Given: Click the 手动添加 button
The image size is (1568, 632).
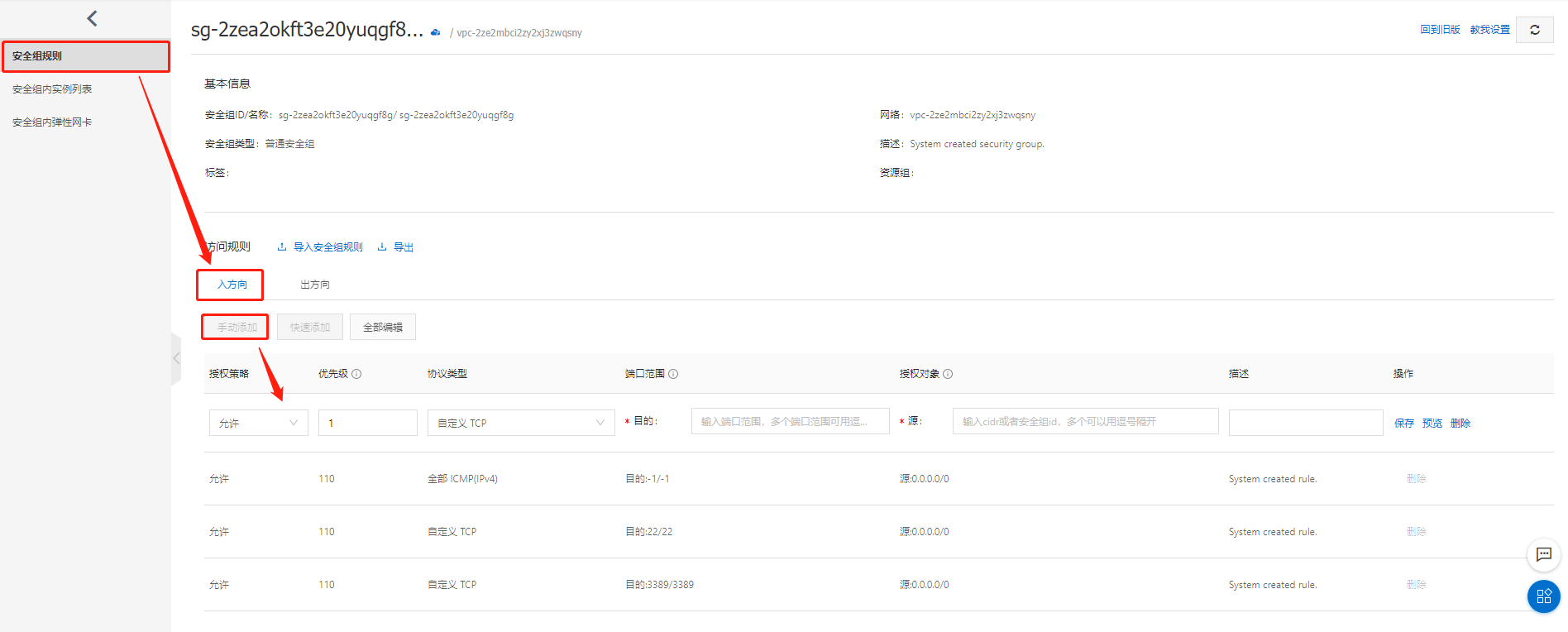Looking at the screenshot, I should coord(237,328).
